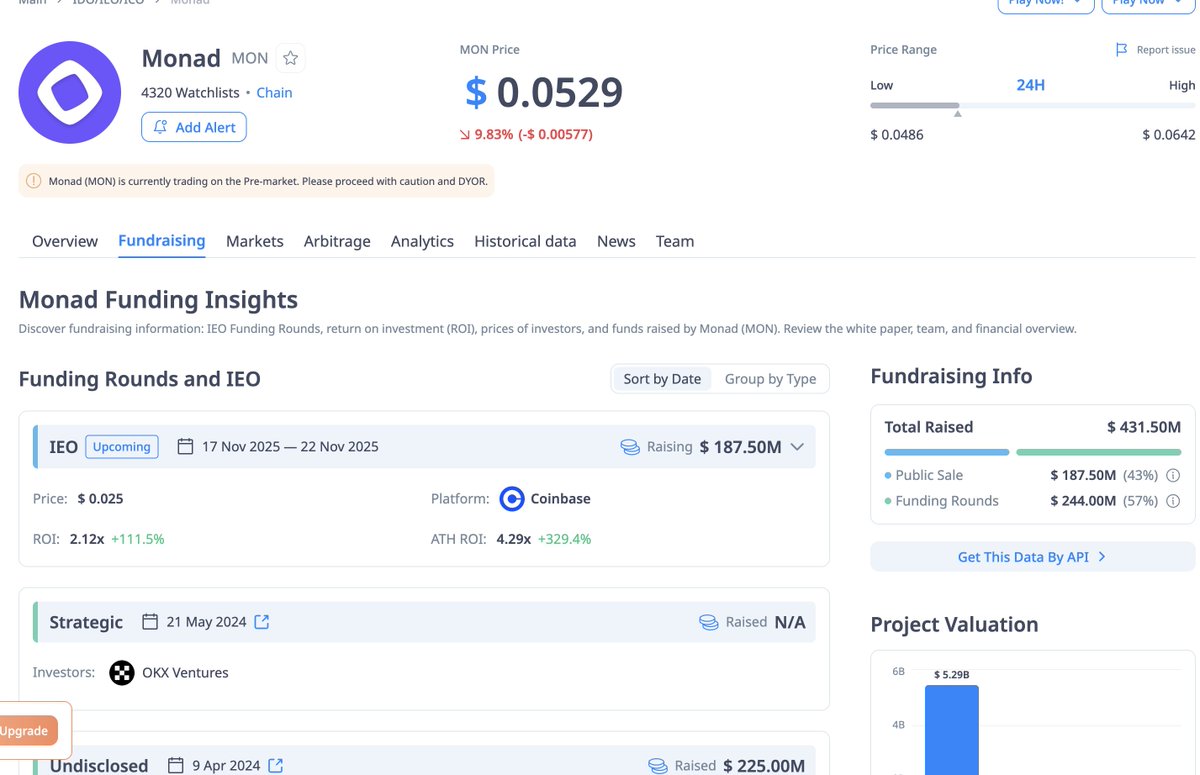Open the Report issue link
This screenshot has height=775, width=1200.
pyautogui.click(x=1166, y=50)
